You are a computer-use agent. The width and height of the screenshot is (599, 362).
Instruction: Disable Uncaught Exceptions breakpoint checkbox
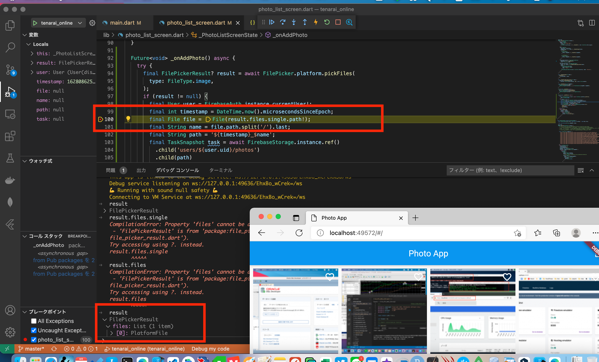(34, 330)
